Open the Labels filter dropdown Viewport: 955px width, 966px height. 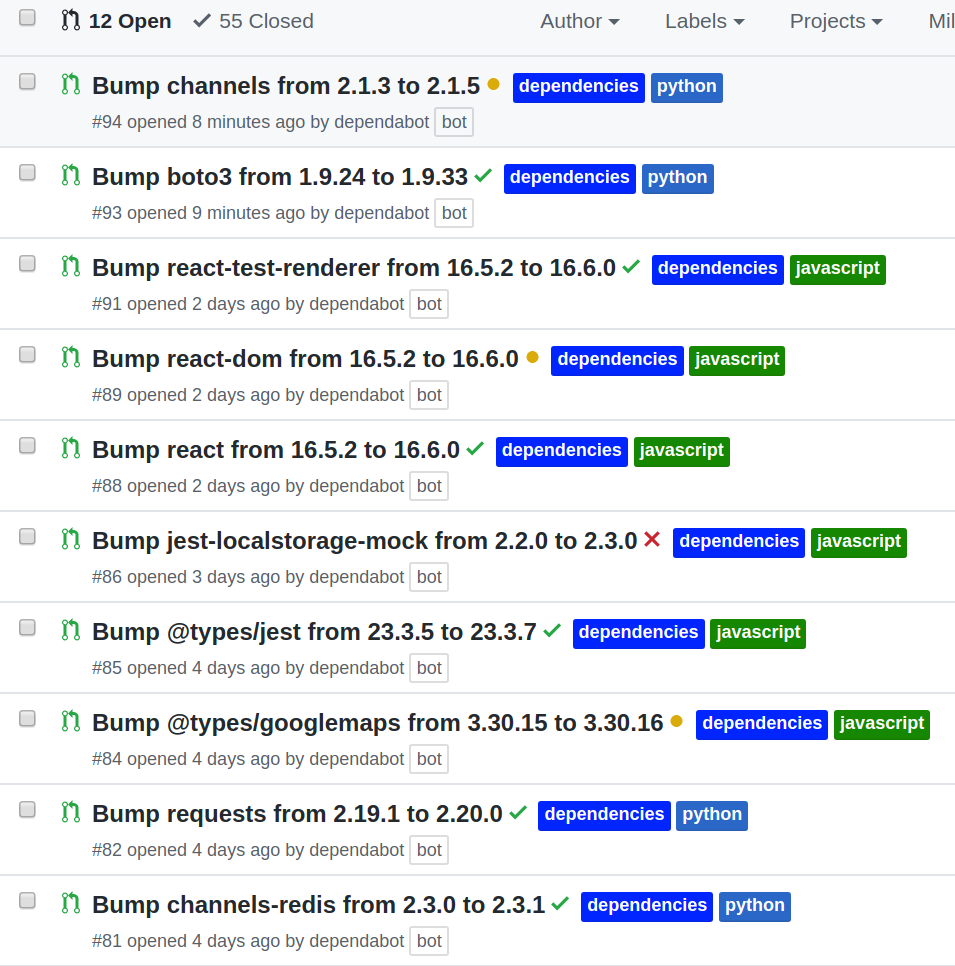(x=705, y=22)
